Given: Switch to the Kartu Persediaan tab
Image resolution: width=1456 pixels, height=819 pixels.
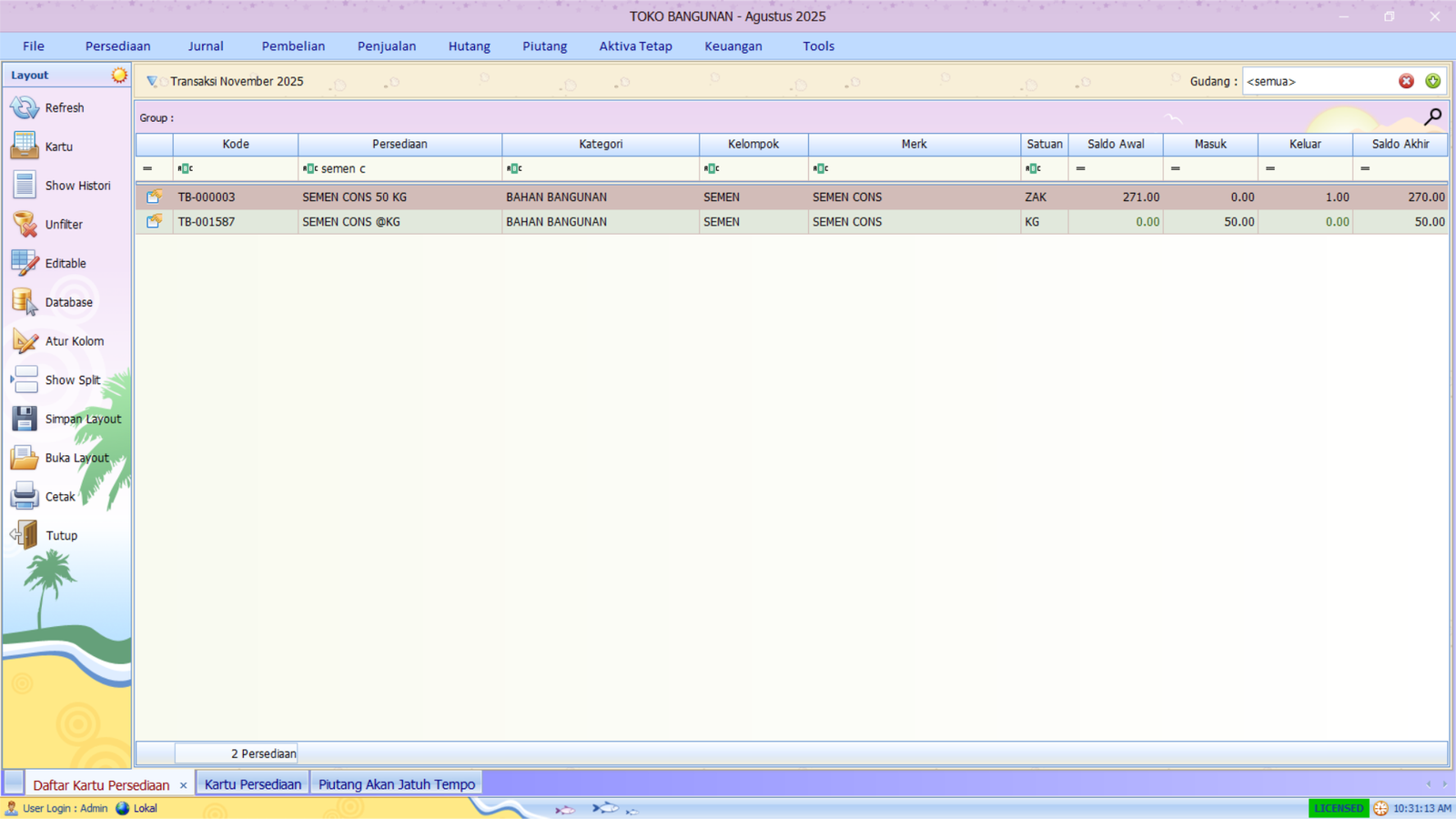Looking at the screenshot, I should (x=252, y=784).
